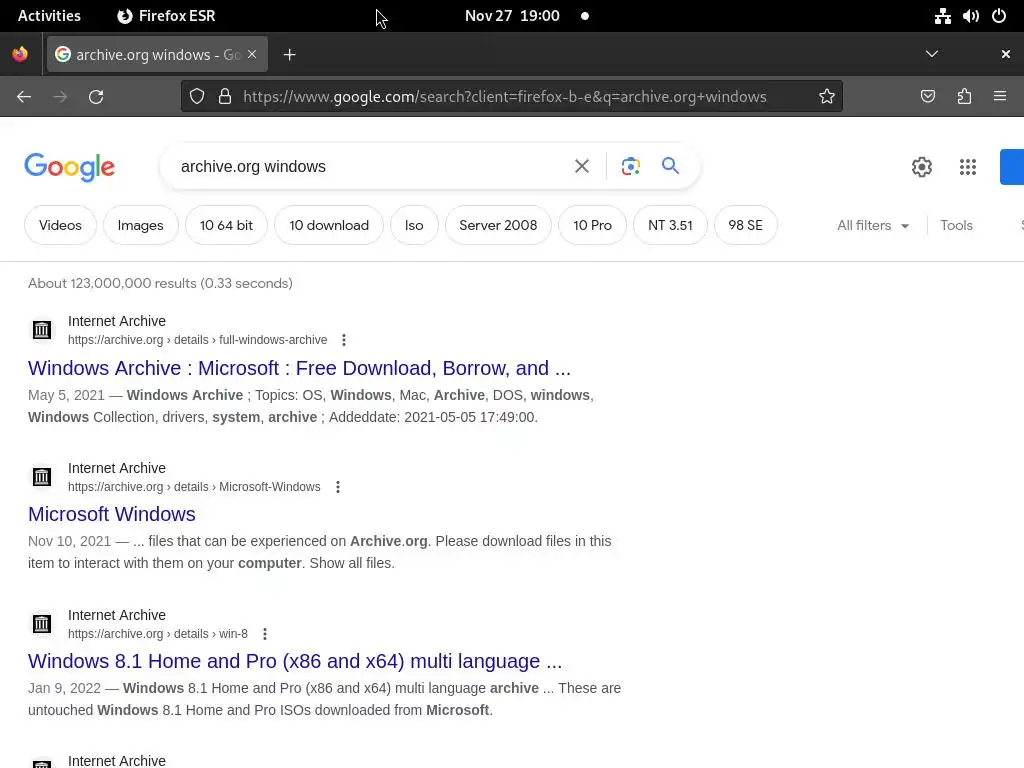
Task: Click the Internet Archive favicon of first result
Action: (x=42, y=330)
